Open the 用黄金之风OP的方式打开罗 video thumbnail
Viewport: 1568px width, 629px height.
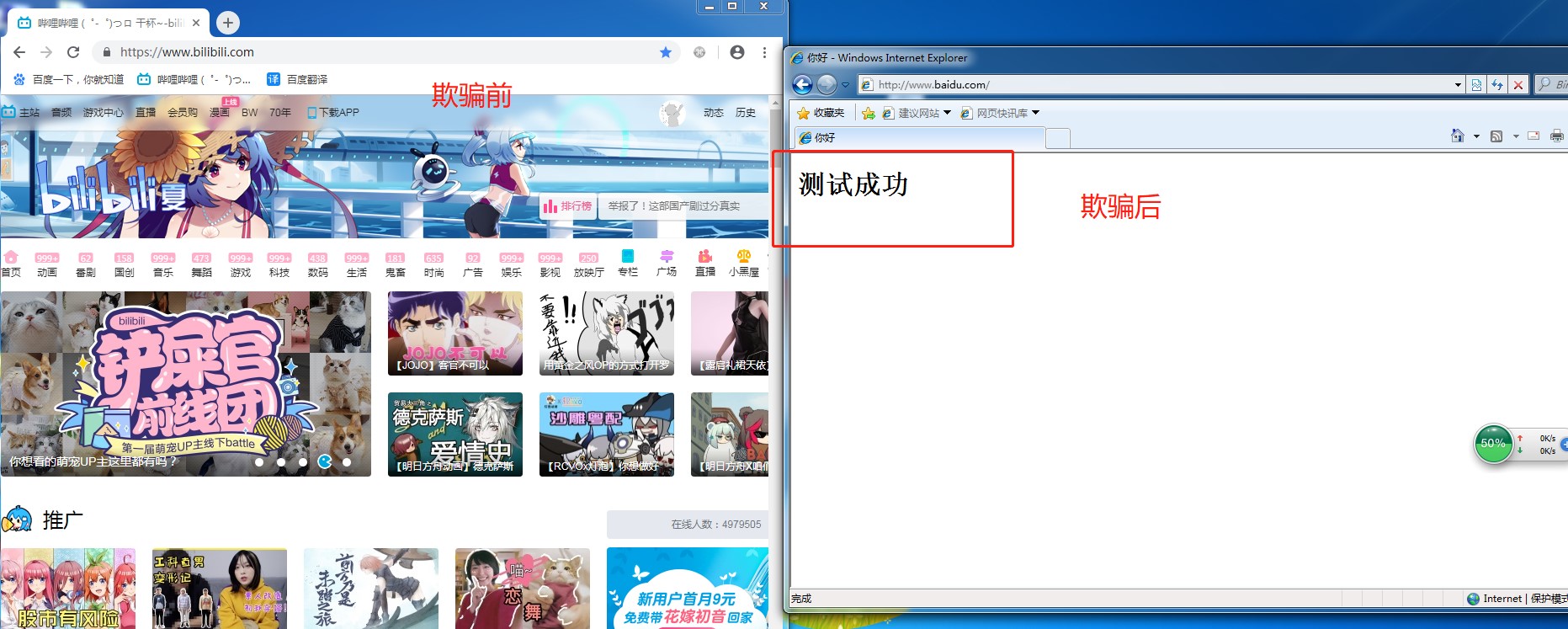(x=607, y=333)
